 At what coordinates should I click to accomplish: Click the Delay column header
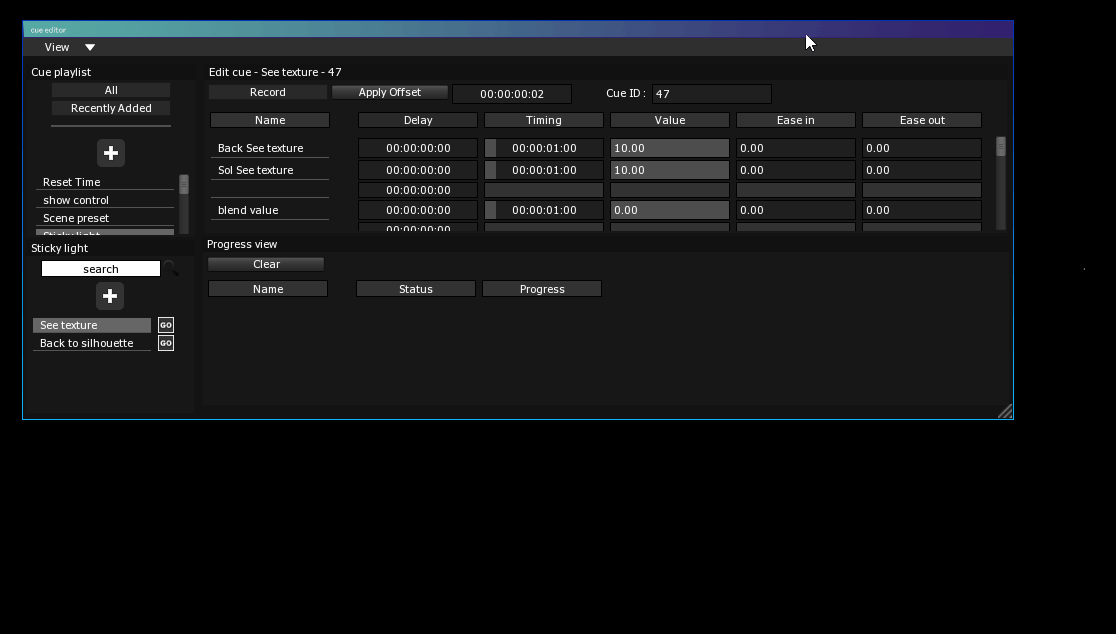(418, 120)
